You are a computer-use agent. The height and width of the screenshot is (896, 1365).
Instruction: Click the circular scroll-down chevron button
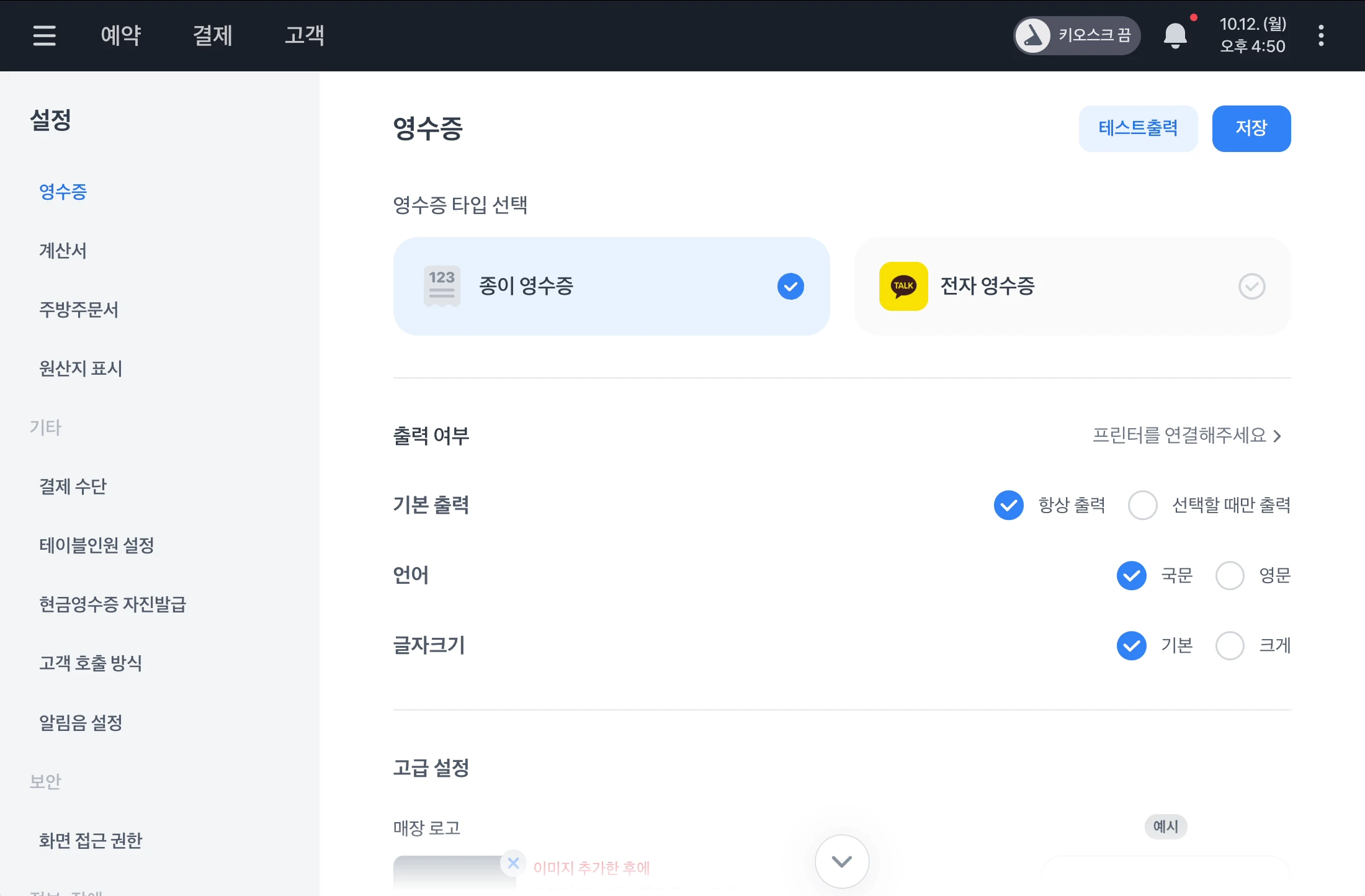(x=842, y=861)
